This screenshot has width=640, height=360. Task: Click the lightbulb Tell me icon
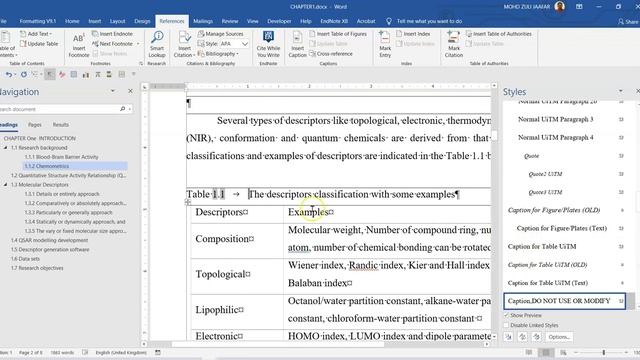[389, 21]
